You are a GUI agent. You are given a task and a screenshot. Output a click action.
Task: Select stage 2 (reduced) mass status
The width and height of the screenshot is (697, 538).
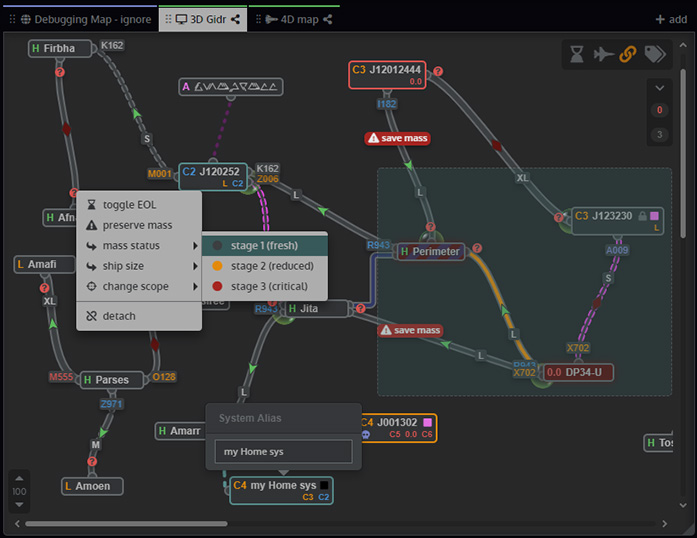click(x=271, y=266)
